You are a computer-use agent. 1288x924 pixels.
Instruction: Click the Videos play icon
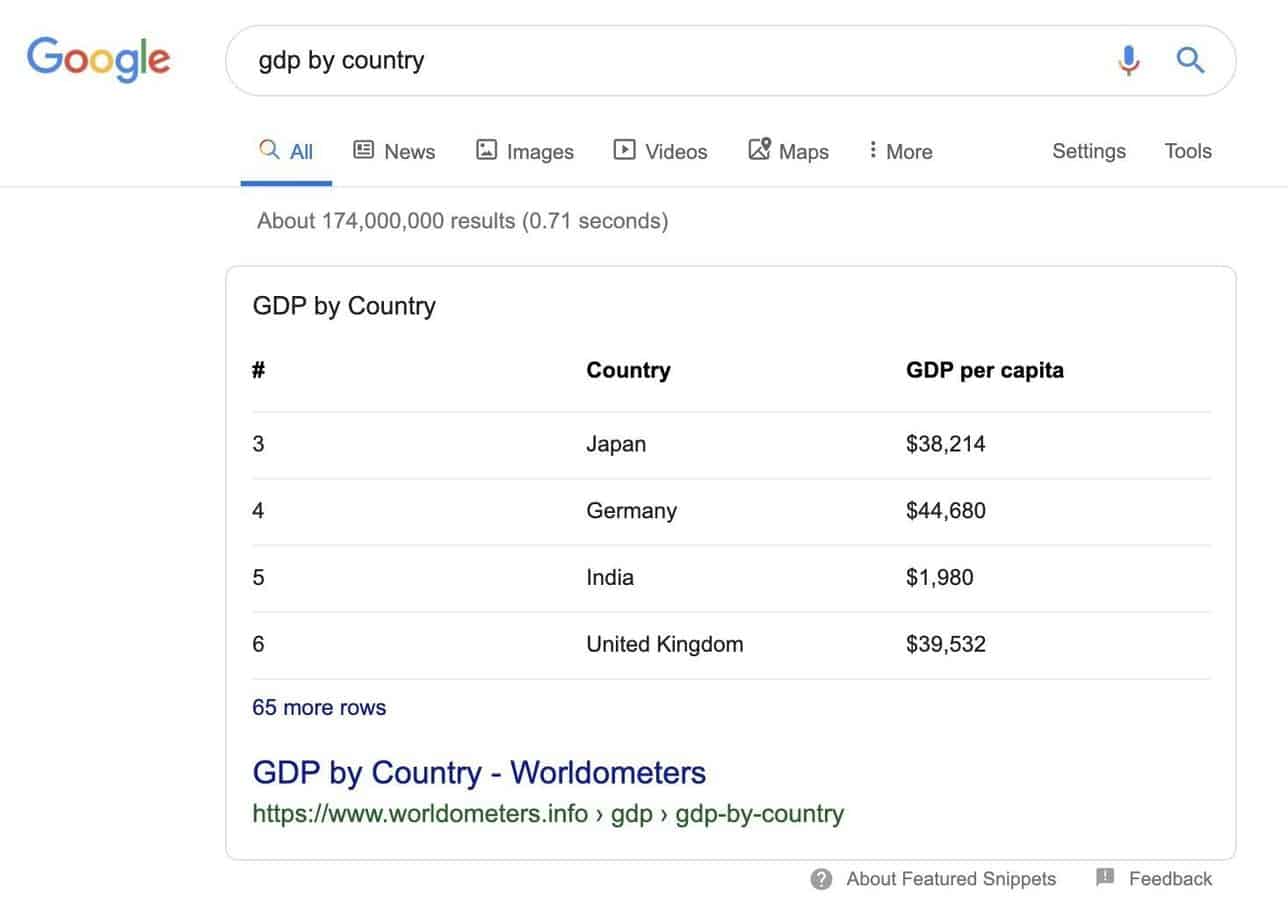tap(624, 149)
